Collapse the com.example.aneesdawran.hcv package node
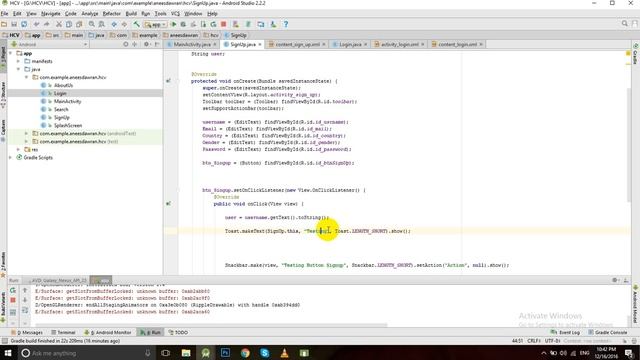The width and height of the screenshot is (640, 360). 27,77
